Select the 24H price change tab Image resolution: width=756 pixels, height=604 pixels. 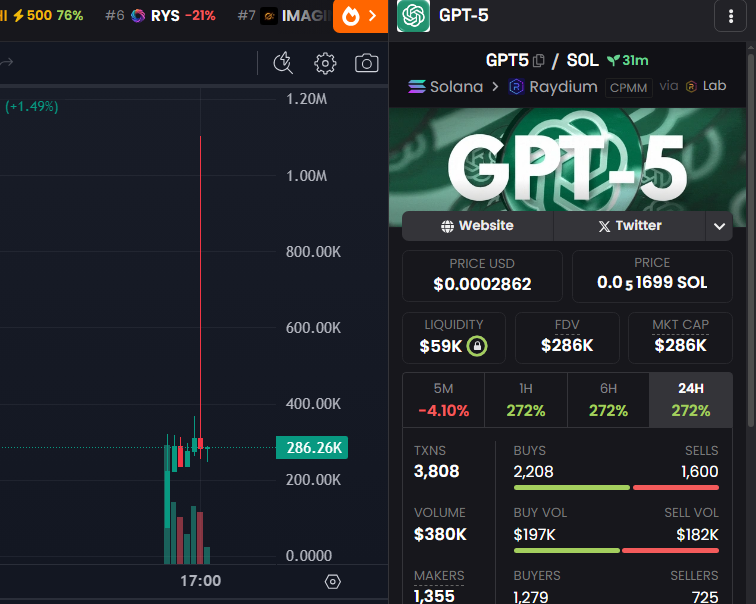point(691,400)
